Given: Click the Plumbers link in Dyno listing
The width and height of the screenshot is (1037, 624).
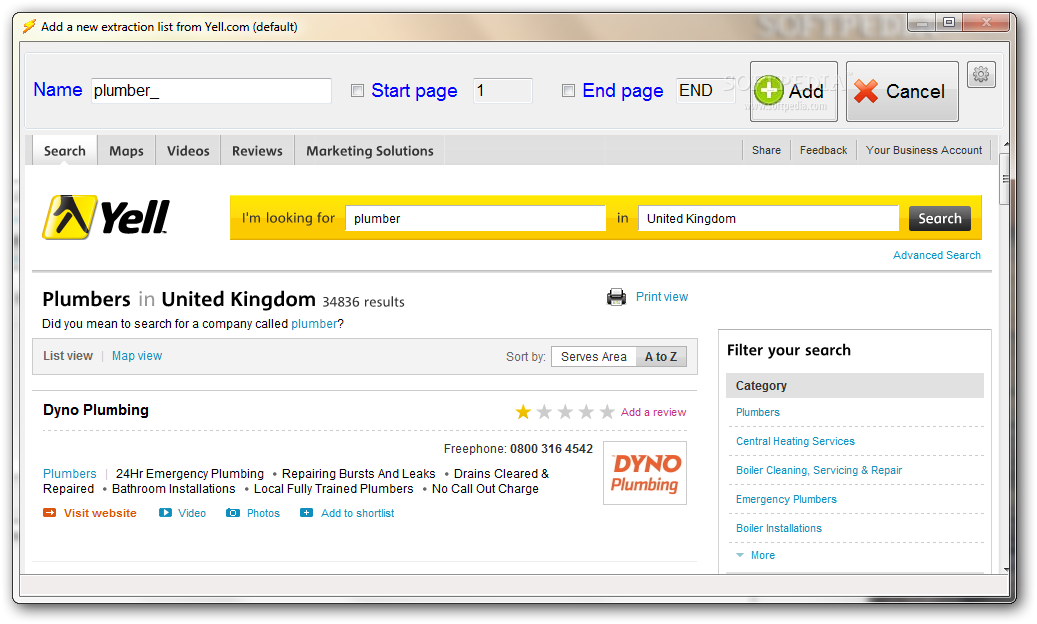Looking at the screenshot, I should coord(69,474).
